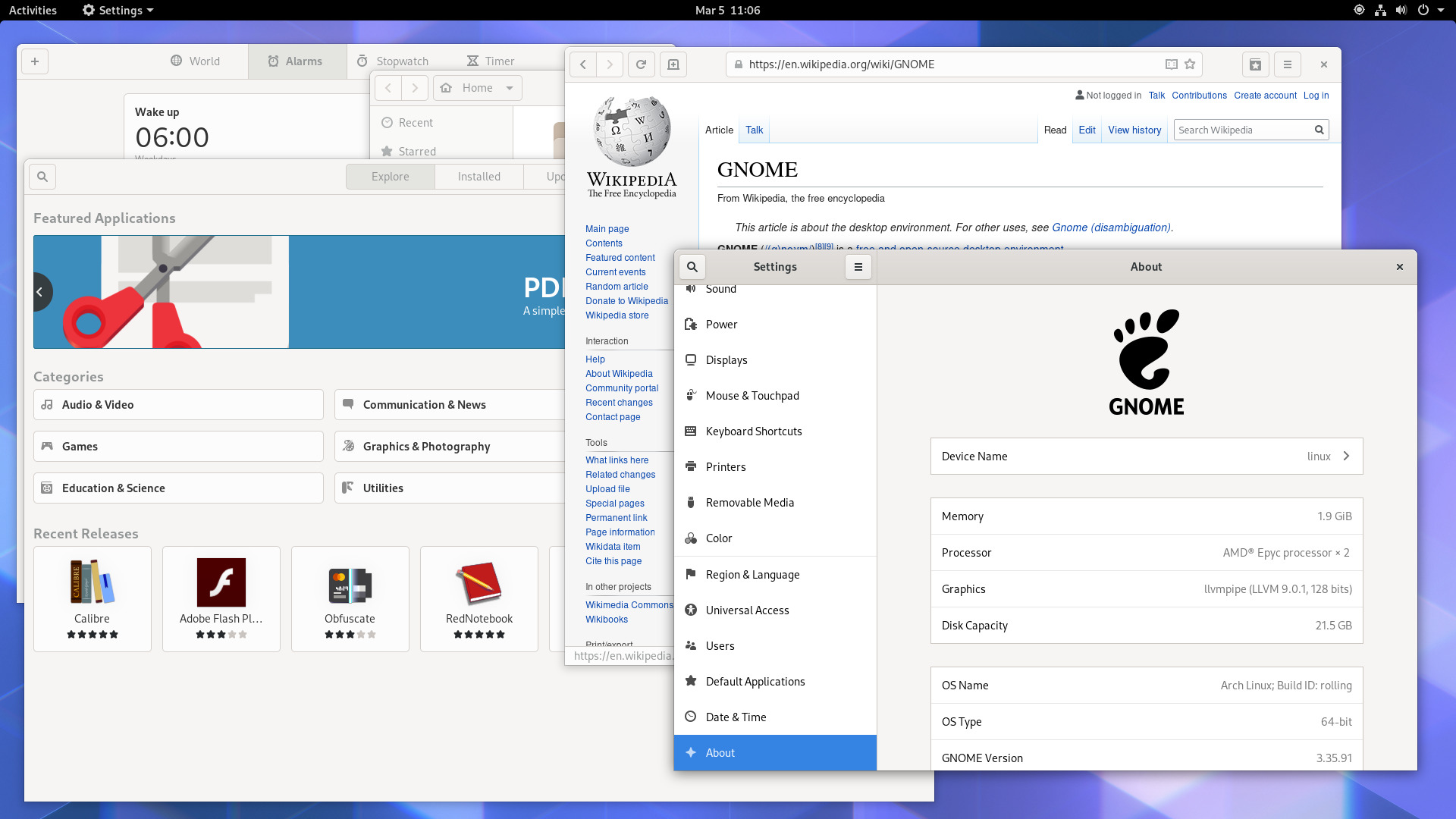1456x819 pixels.
Task: Open Obfuscate app tile
Action: [350, 599]
